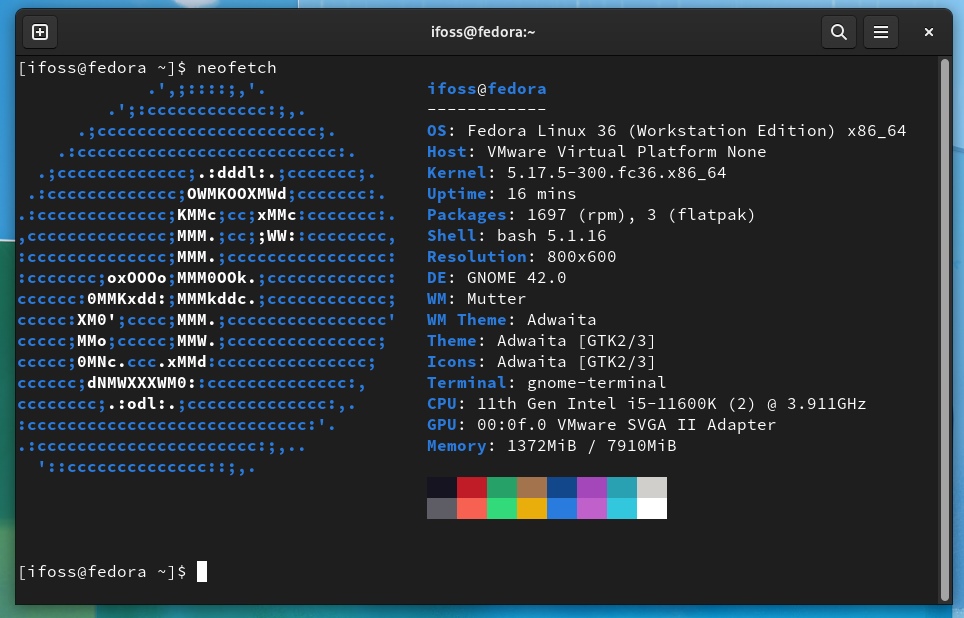
Task: Click the blinking cursor at the prompt
Action: [203, 571]
